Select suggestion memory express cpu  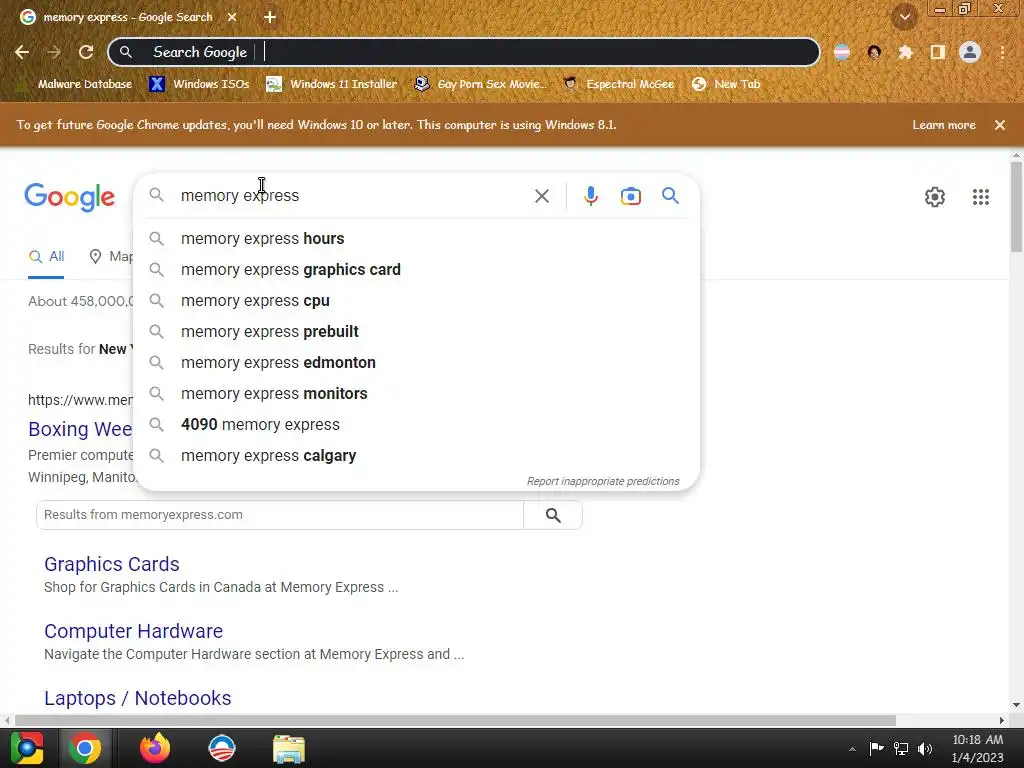[x=417, y=300]
